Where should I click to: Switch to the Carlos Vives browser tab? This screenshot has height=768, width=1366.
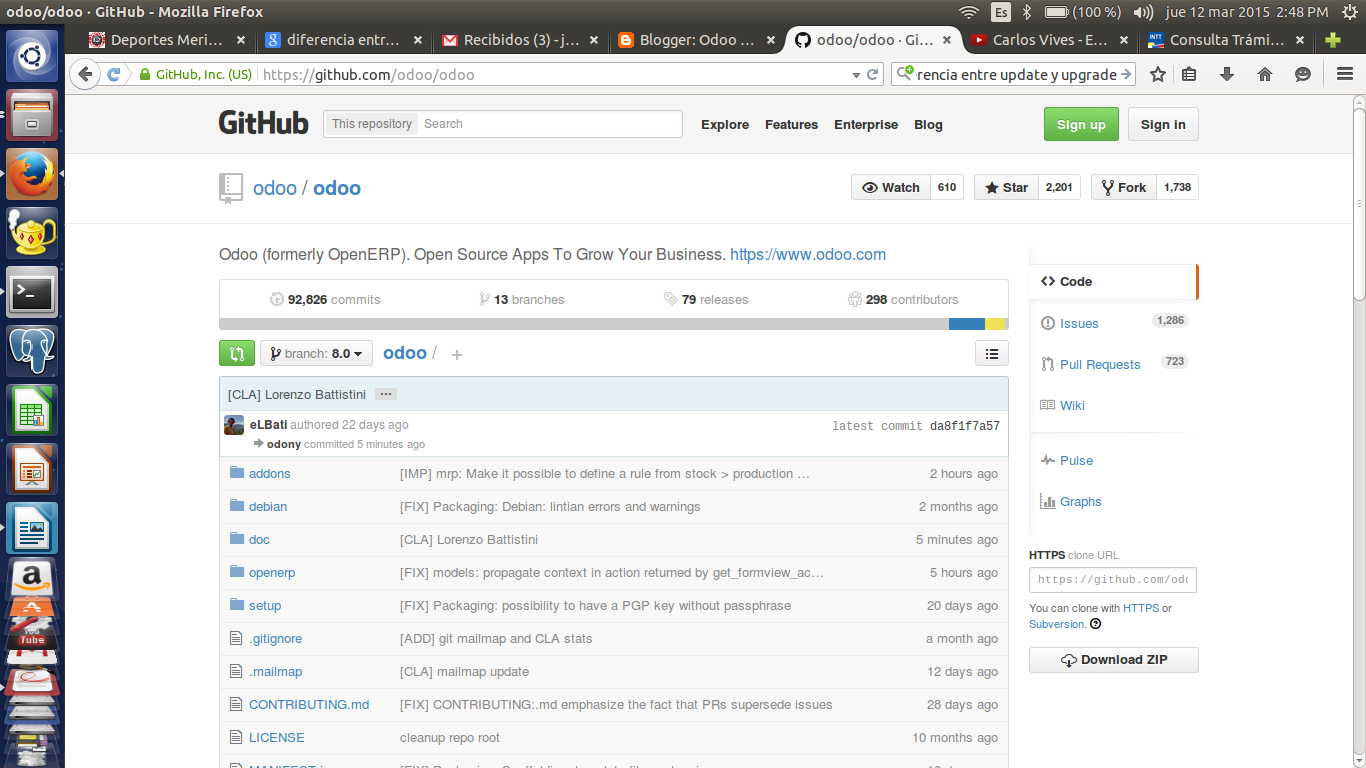pyautogui.click(x=1050, y=40)
